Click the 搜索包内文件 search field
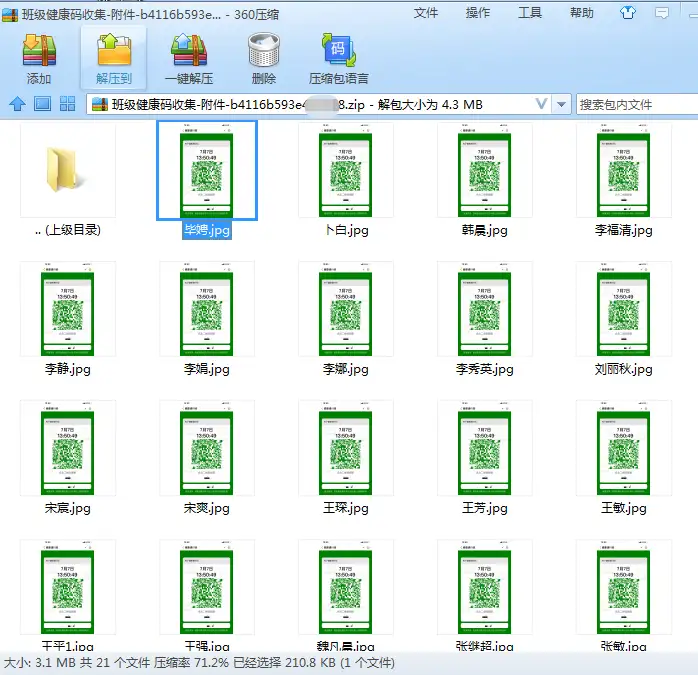 click(x=637, y=105)
